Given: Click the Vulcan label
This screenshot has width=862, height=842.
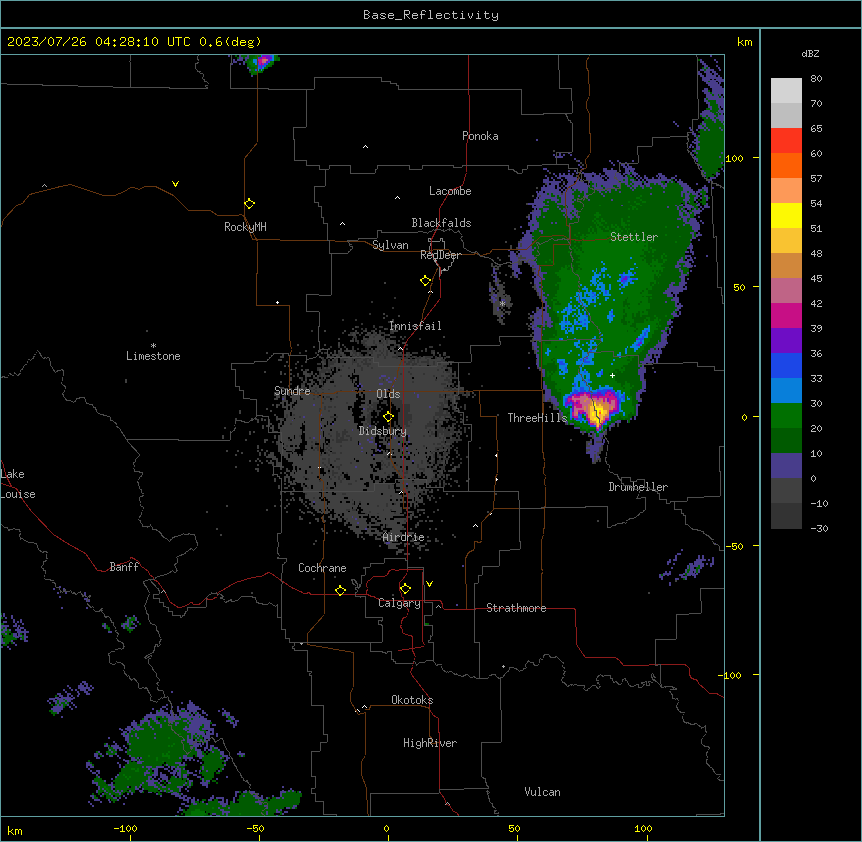Looking at the screenshot, I should 543,792.
